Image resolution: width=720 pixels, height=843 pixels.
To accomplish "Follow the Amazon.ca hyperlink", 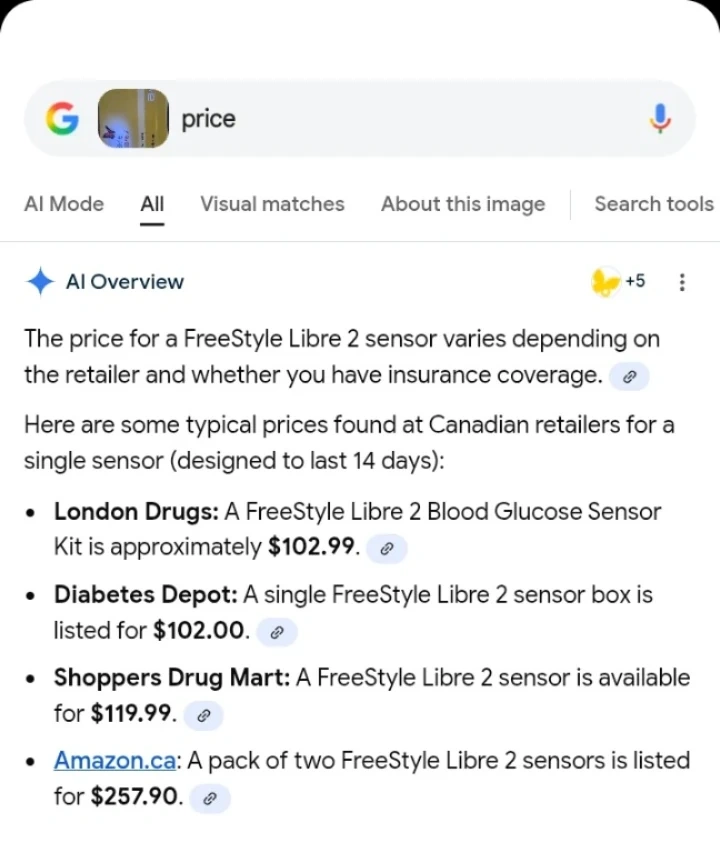I will click(115, 761).
